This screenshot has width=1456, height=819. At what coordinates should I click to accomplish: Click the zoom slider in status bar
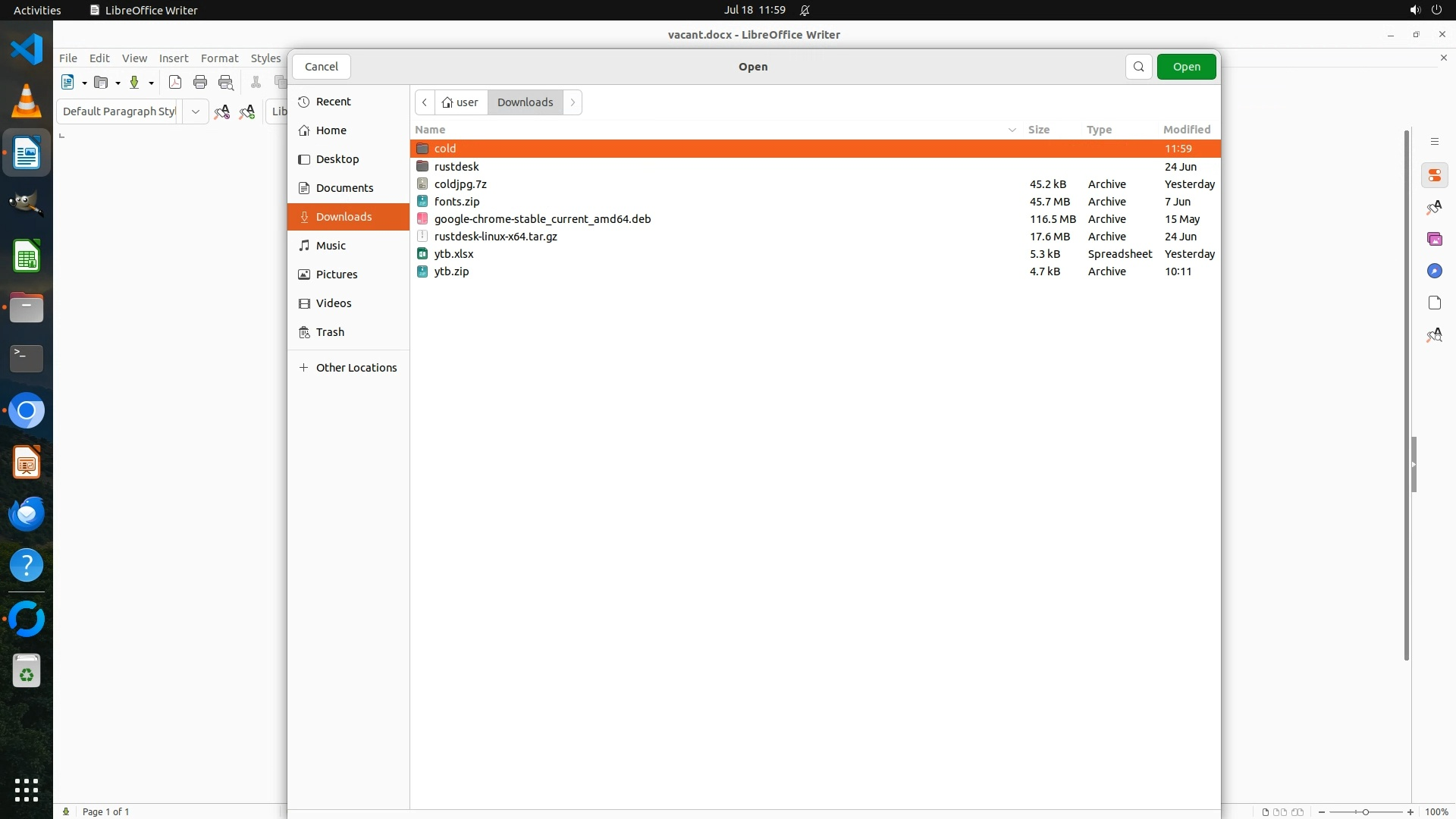coord(1365,812)
